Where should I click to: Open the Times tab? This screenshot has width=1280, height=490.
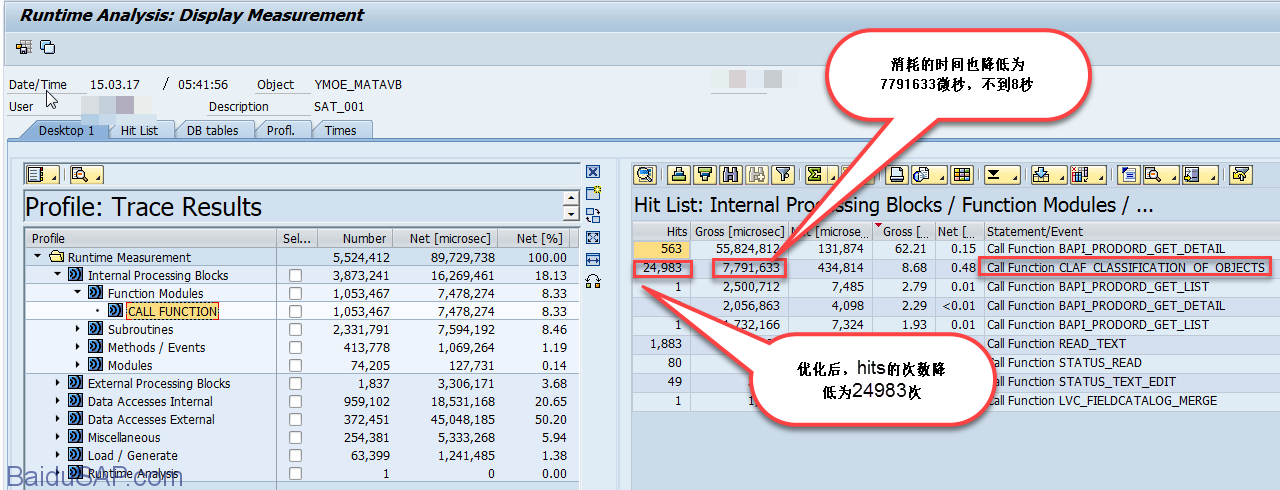click(x=341, y=130)
